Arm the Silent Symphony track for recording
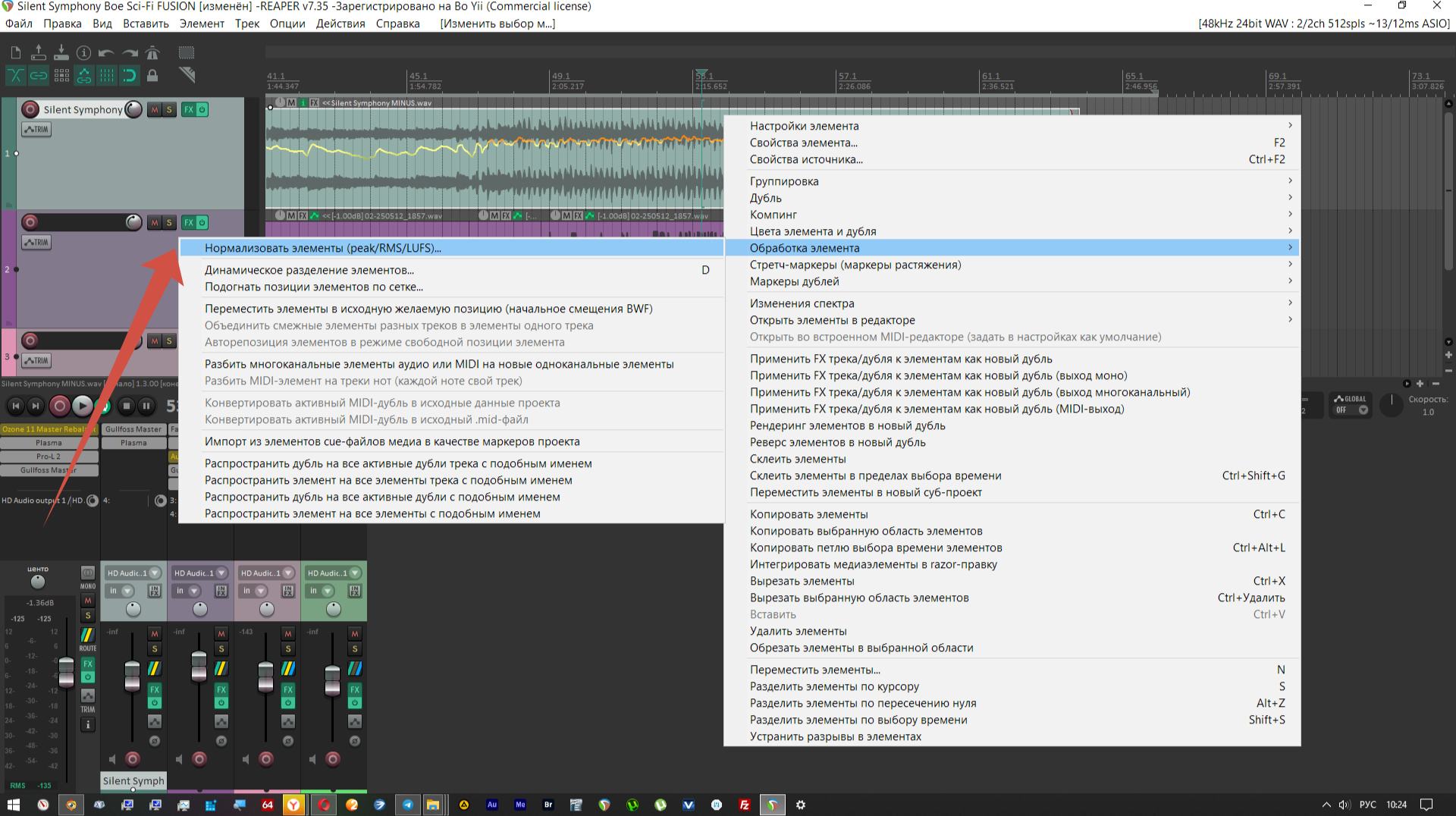The width and height of the screenshot is (1456, 816). pyautogui.click(x=30, y=110)
